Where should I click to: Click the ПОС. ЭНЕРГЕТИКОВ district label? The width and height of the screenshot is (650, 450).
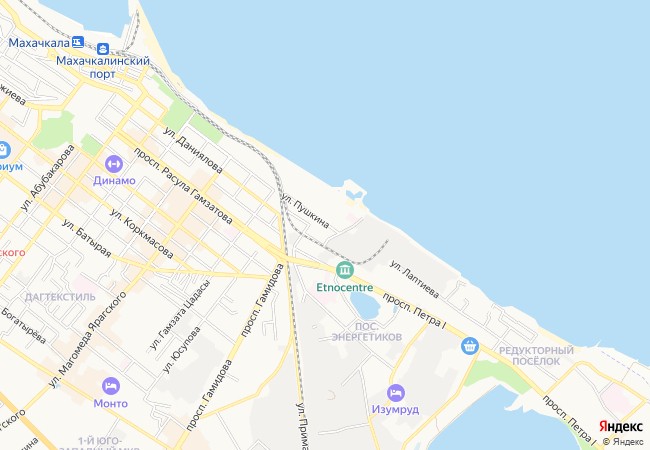click(x=367, y=331)
